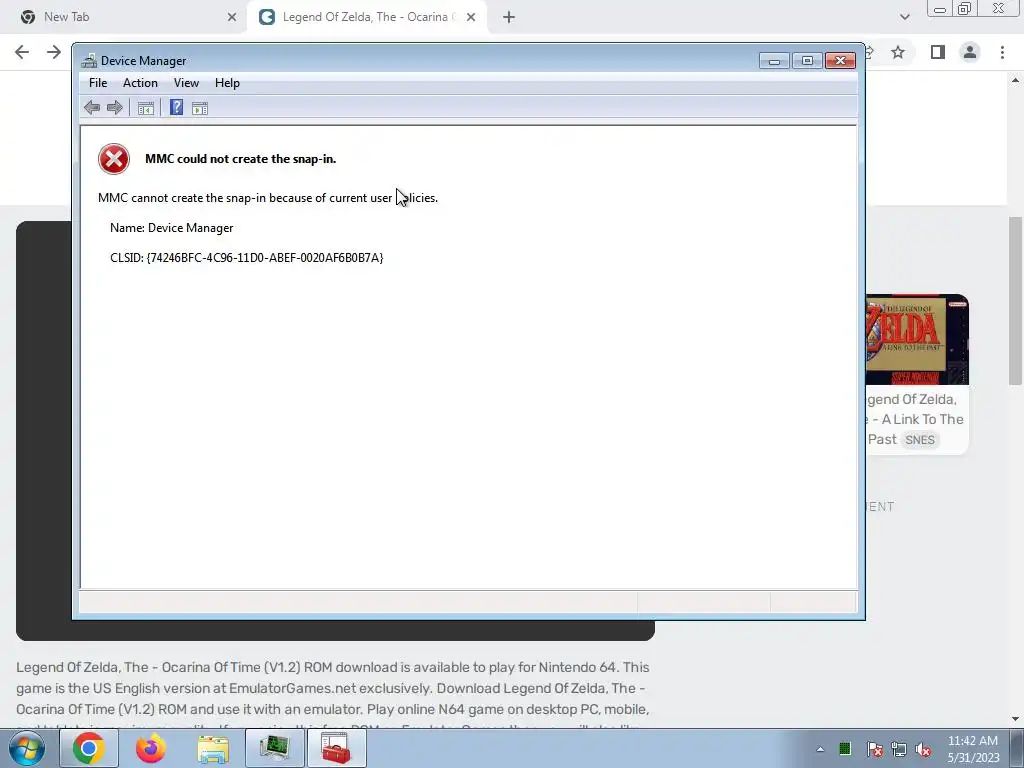Click the red toolbox taskbar icon
The height and width of the screenshot is (768, 1024).
[x=335, y=748]
